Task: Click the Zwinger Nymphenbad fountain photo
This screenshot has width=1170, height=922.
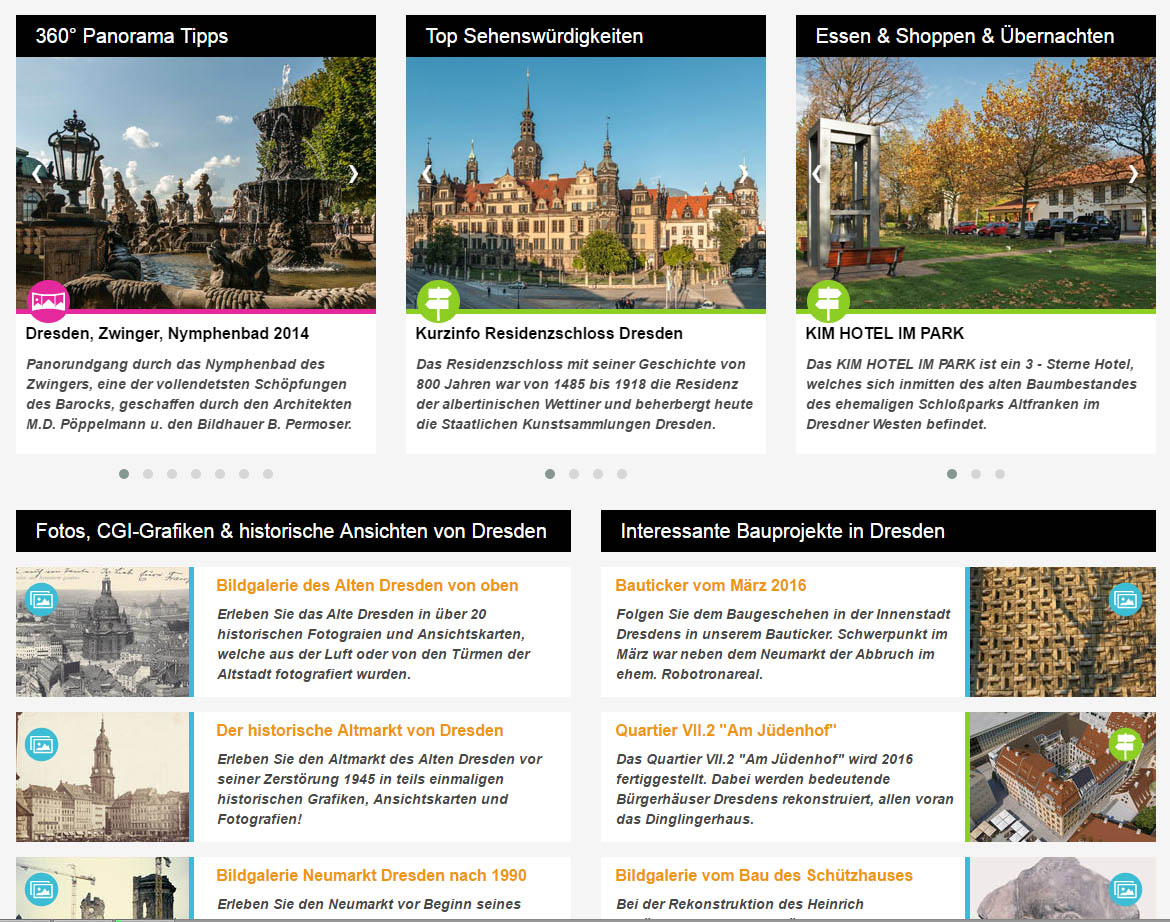Action: click(195, 183)
